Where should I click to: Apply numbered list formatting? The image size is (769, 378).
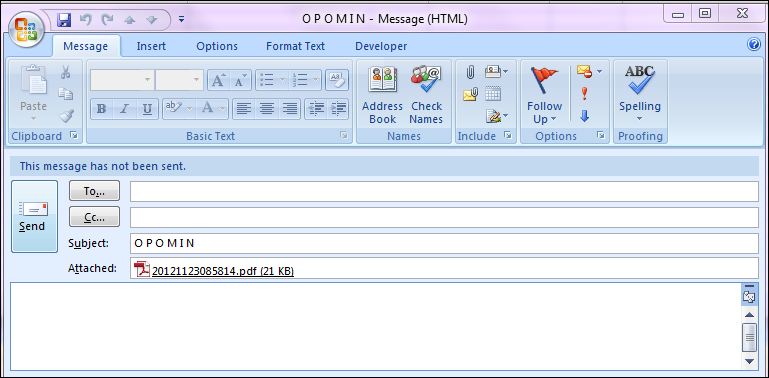click(299, 80)
